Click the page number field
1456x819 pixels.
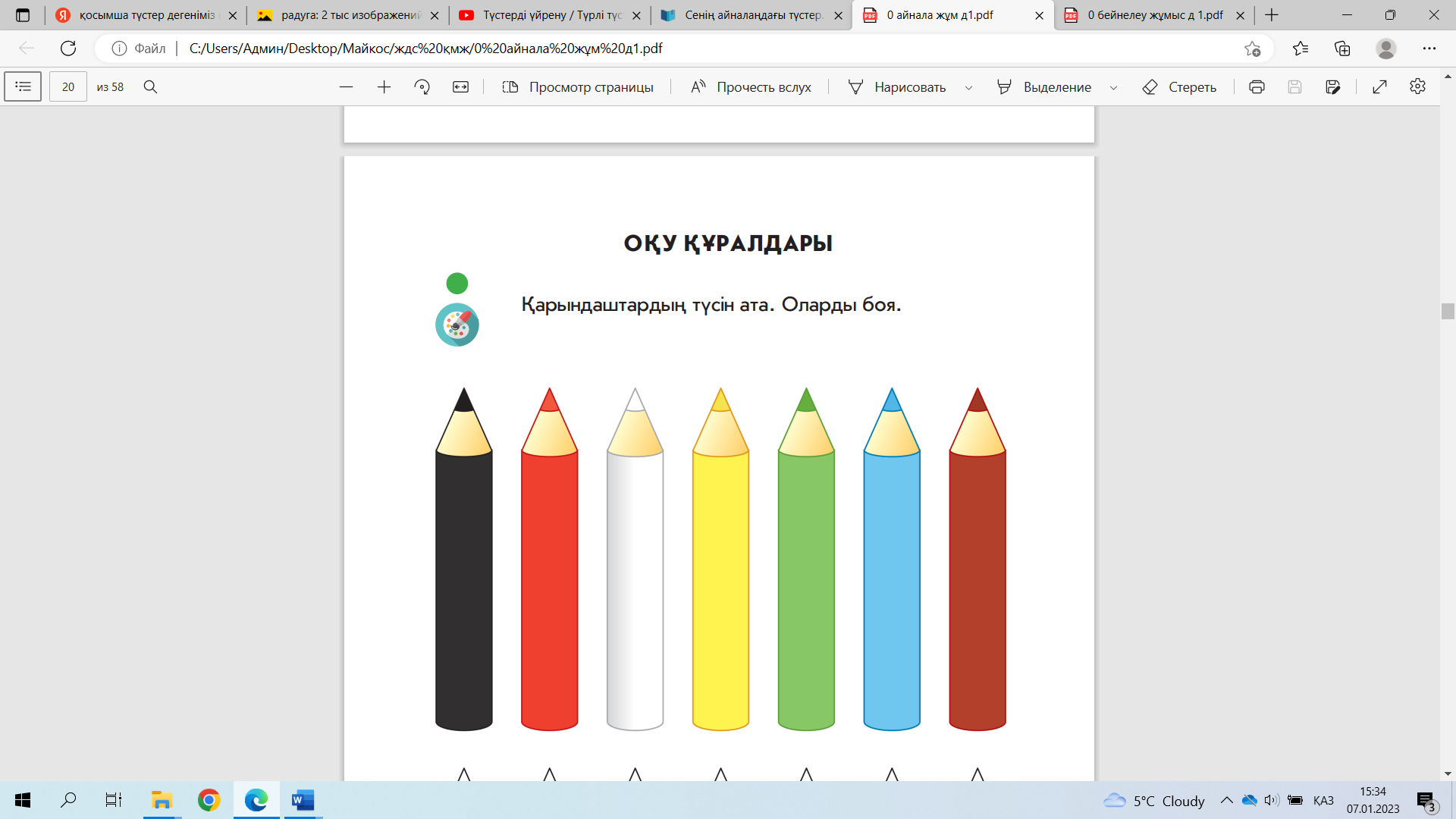(68, 87)
